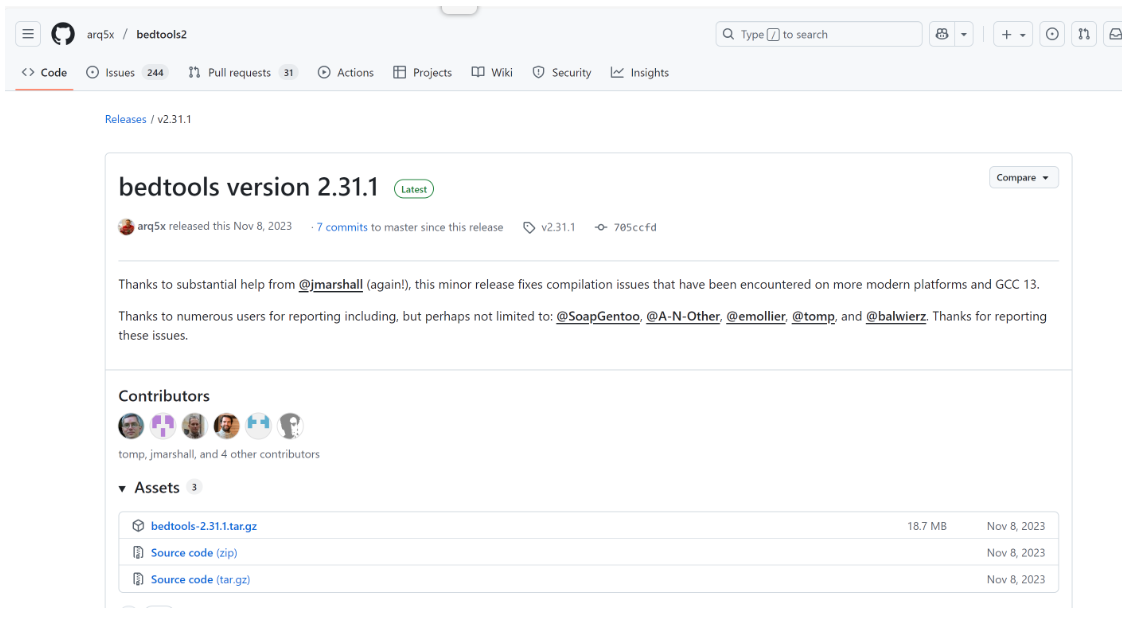Open the bedtools2 repository link

pyautogui.click(x=162, y=34)
